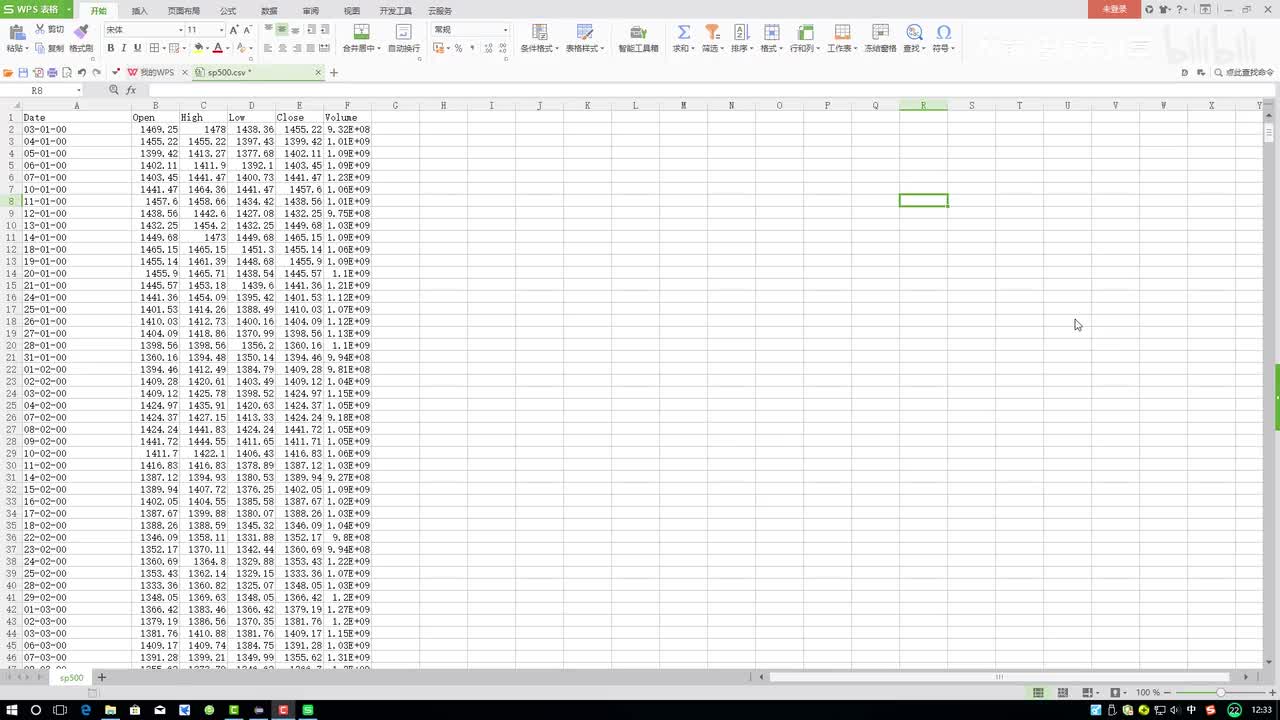Align text to center horizontally
This screenshot has width=1280, height=720.
click(x=282, y=48)
